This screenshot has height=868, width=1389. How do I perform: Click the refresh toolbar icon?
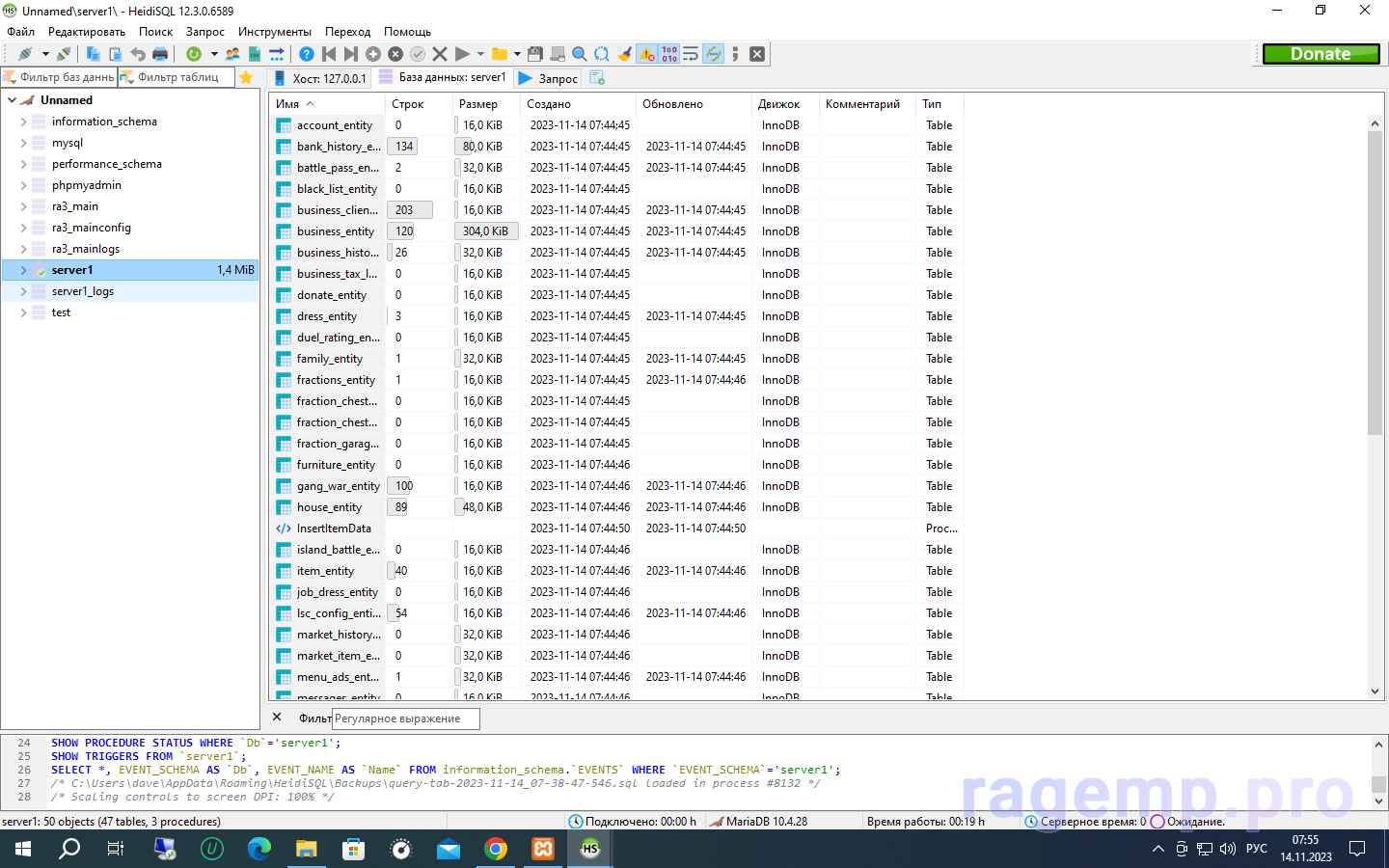[194, 54]
